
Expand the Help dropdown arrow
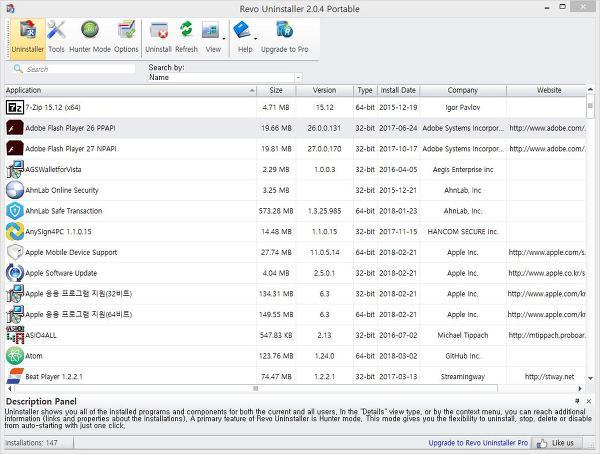(255, 38)
